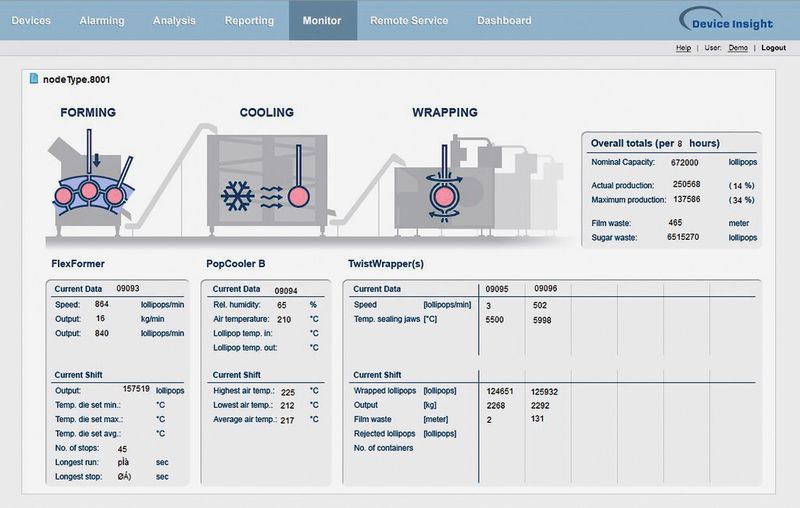Open the Help link

(x=683, y=47)
